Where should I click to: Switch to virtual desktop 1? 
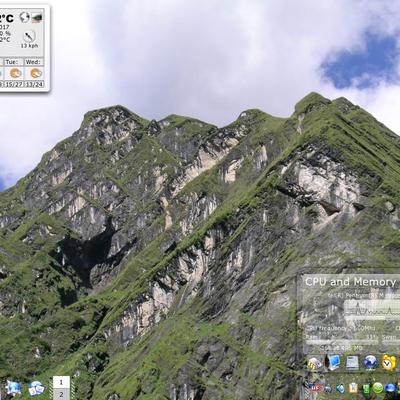click(61, 382)
